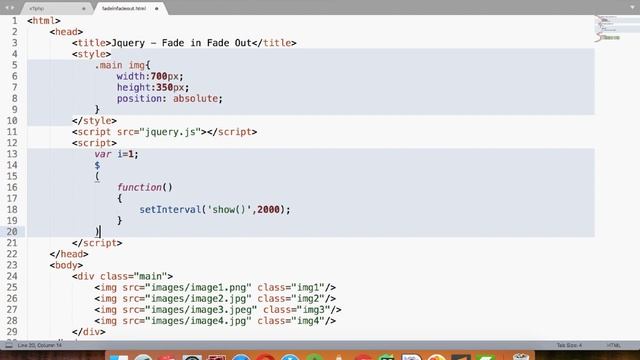Click the closing </style> tag

point(94,121)
